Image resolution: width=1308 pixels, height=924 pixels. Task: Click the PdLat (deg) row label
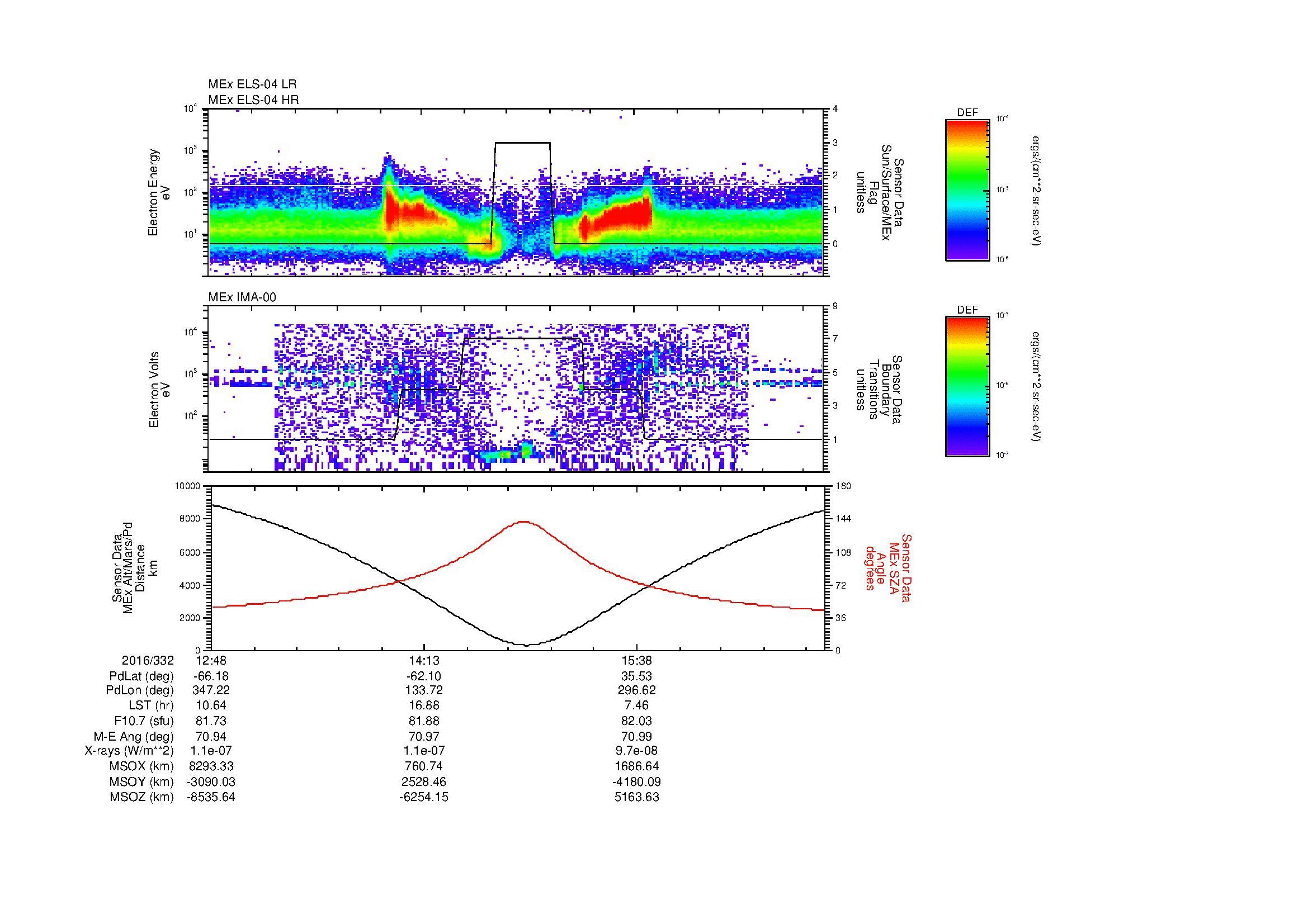click(141, 676)
